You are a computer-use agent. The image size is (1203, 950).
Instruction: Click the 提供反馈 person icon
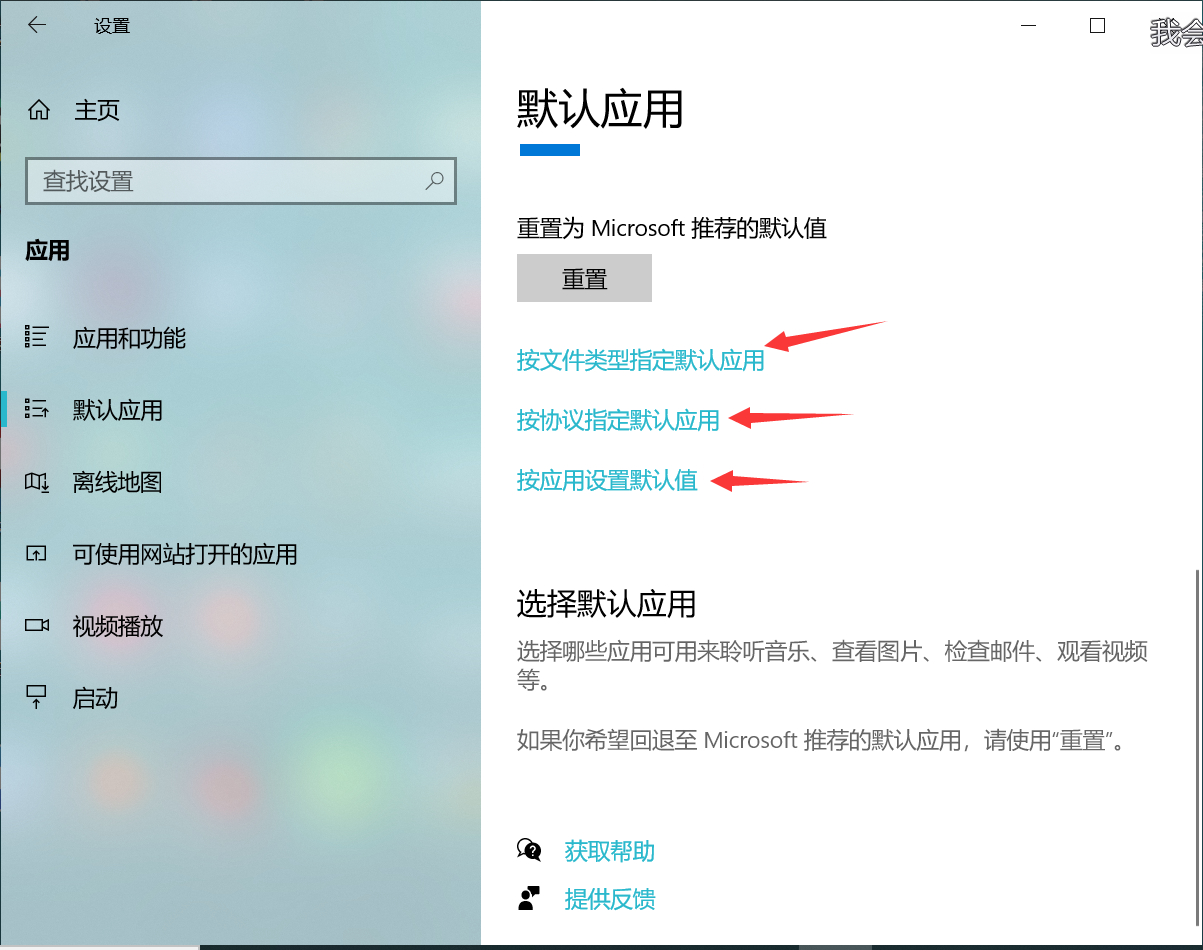(x=530, y=897)
